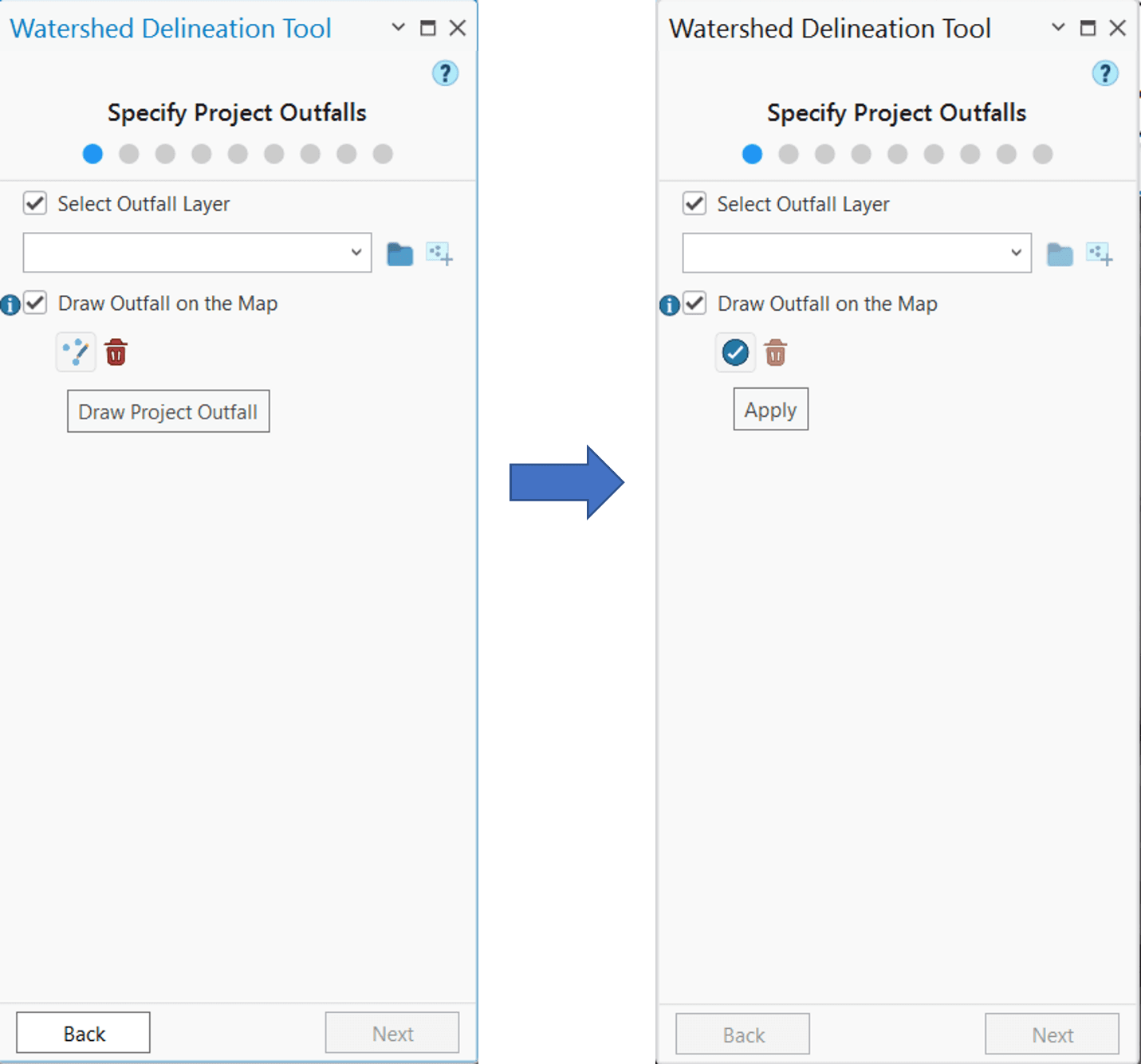Click the red delete outfall trash icon
Screen dimensions: 1141x1064
[116, 351]
